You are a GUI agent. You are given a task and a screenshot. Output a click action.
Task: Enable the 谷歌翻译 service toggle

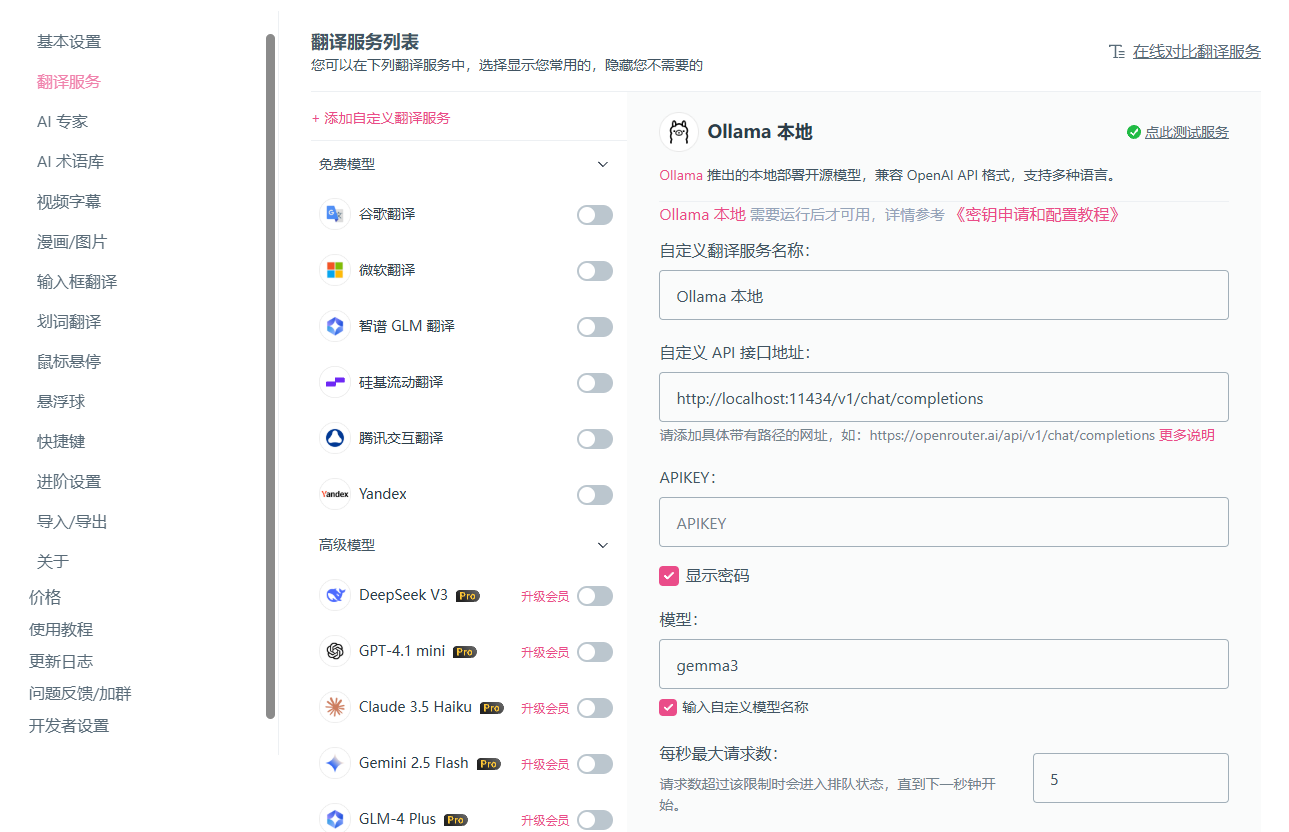[x=595, y=214]
